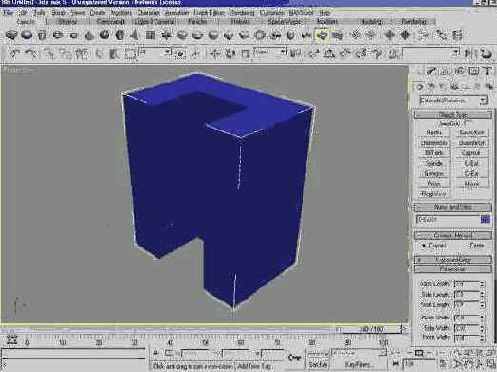The width and height of the screenshot is (497, 372).
Task: Select the Cone primitive icon
Action: coord(89,35)
